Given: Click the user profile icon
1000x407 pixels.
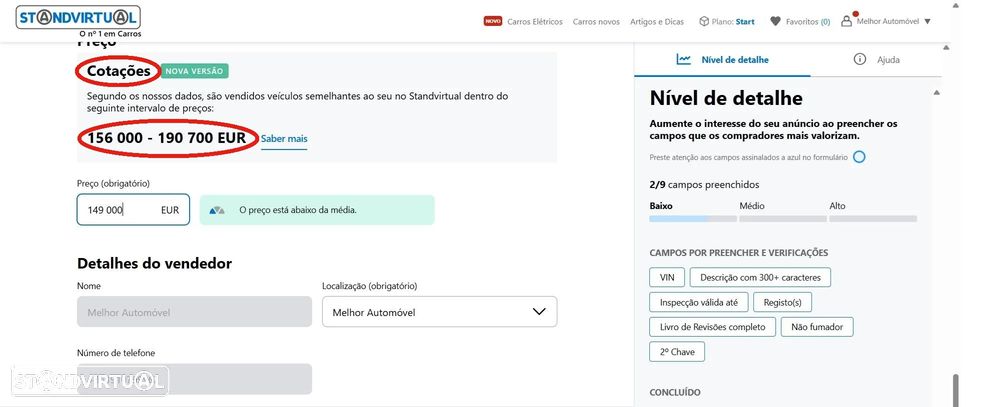Looking at the screenshot, I should click(847, 20).
